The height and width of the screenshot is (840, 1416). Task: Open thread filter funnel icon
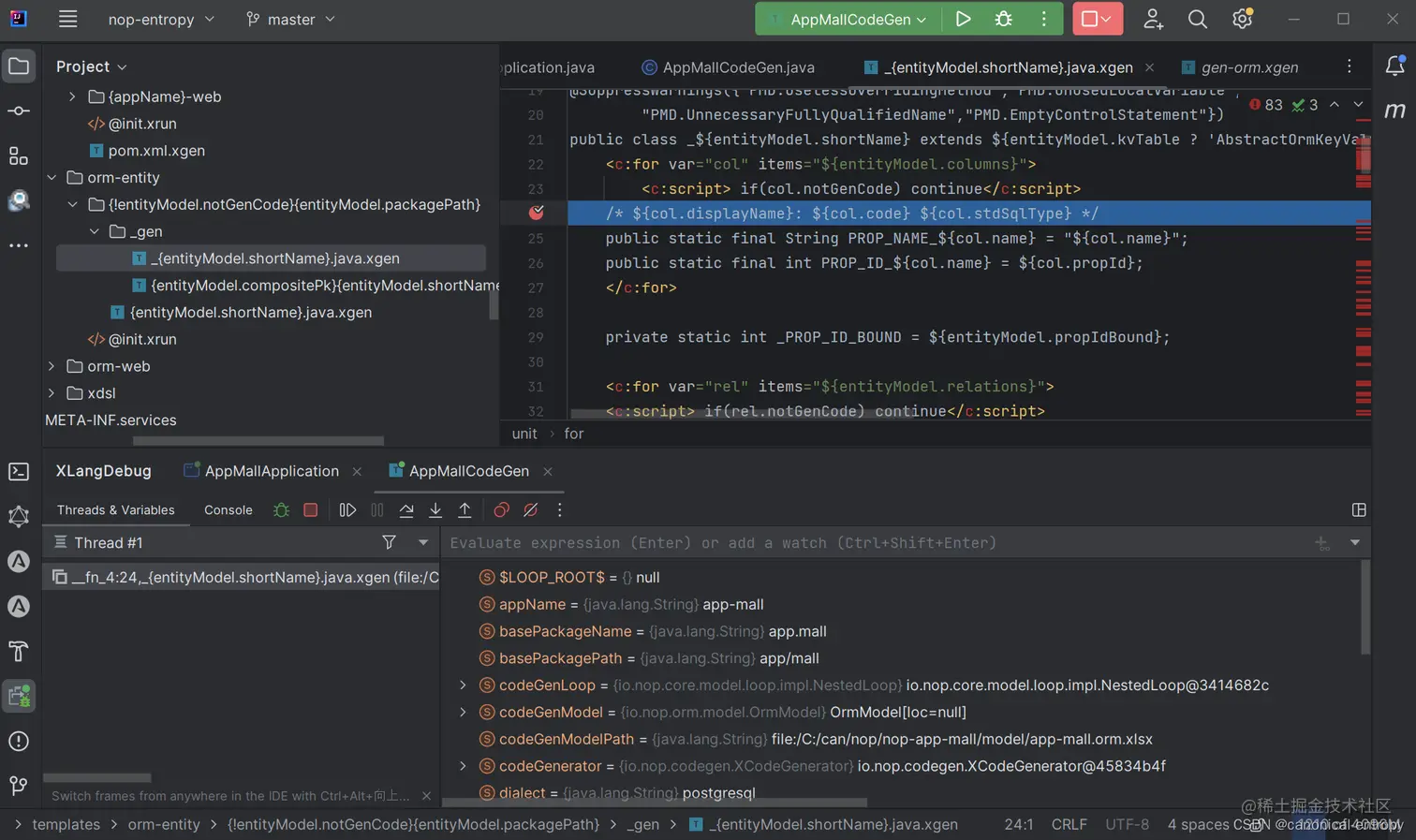coord(389,542)
